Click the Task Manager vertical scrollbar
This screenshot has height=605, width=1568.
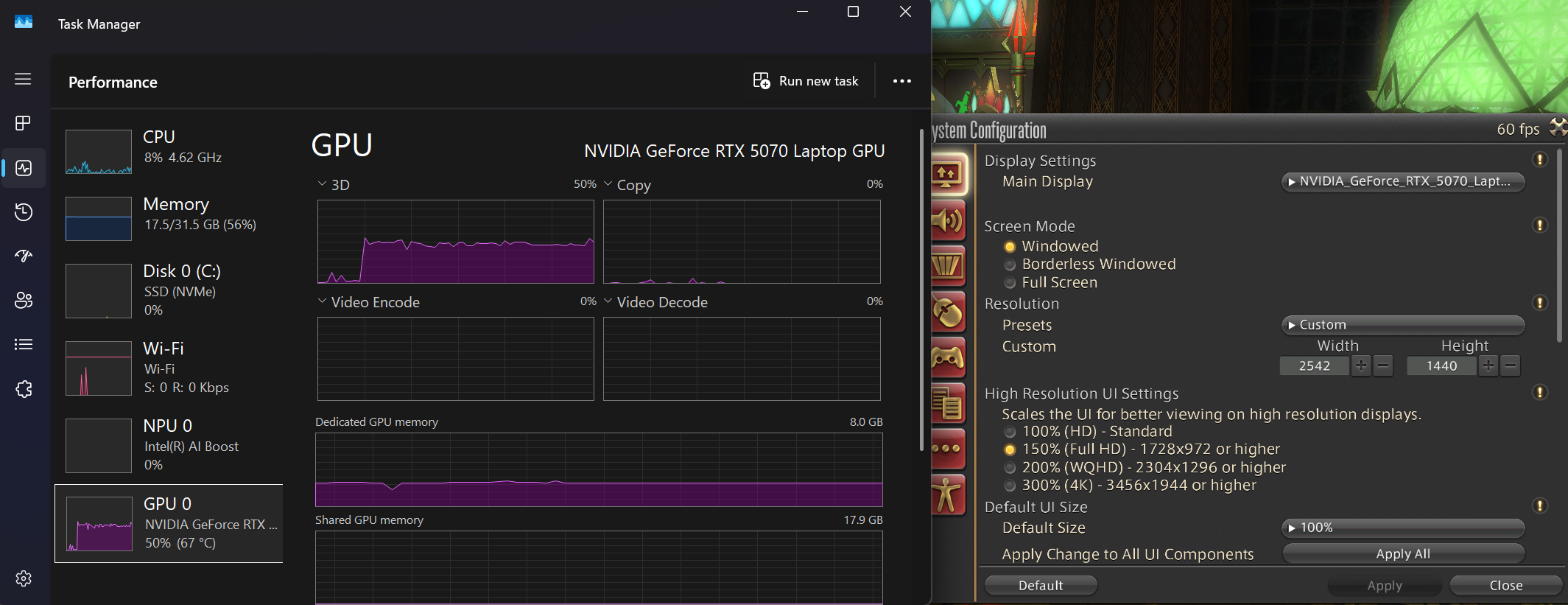tap(921, 290)
